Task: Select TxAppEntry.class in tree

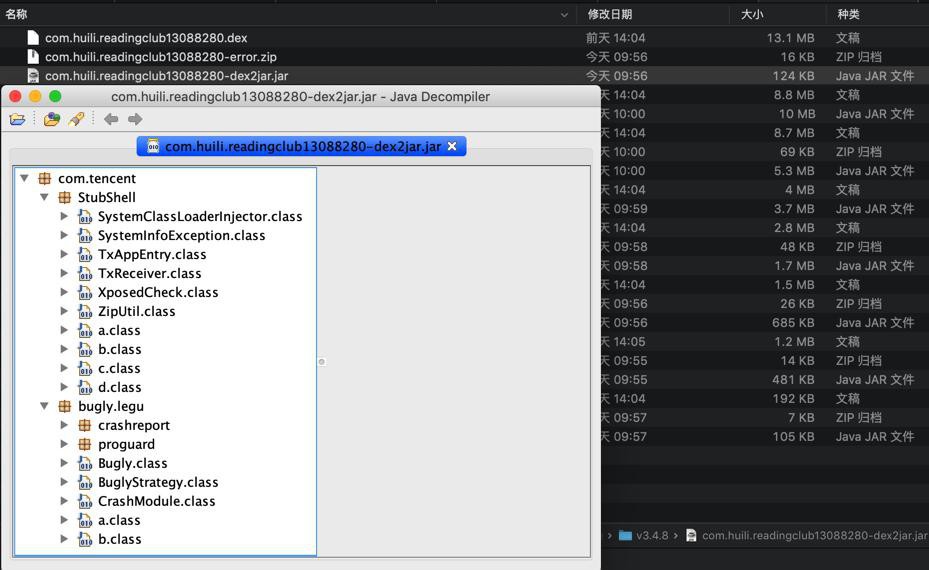Action: pos(152,255)
